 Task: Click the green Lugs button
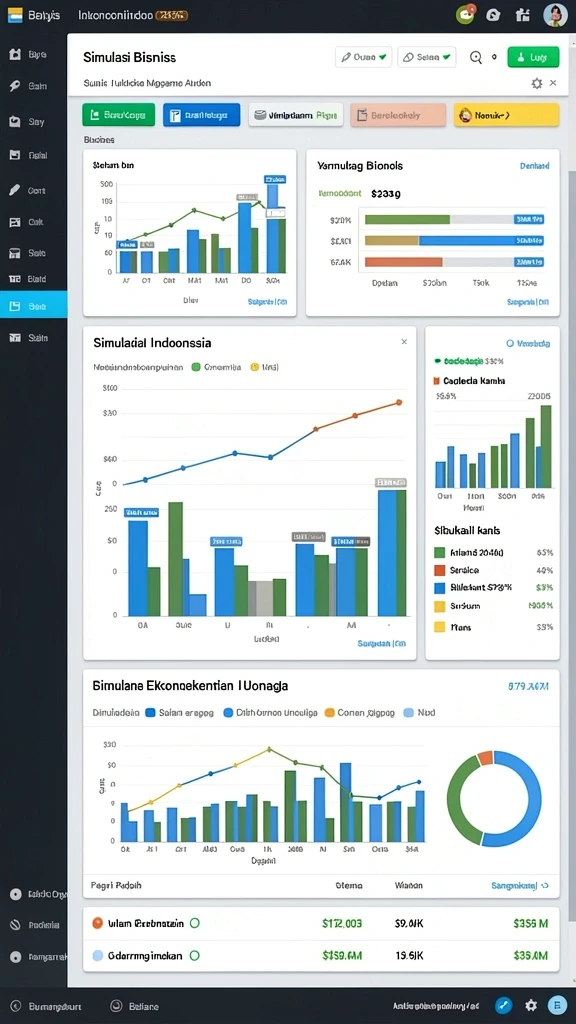(533, 57)
